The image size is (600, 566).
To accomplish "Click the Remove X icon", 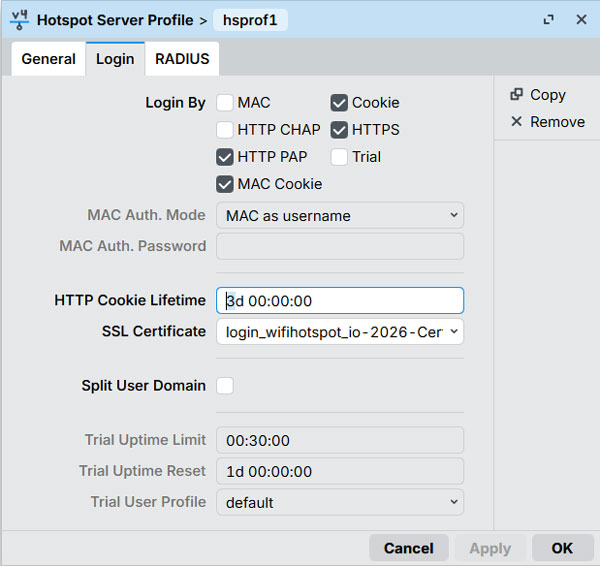I will pos(516,122).
